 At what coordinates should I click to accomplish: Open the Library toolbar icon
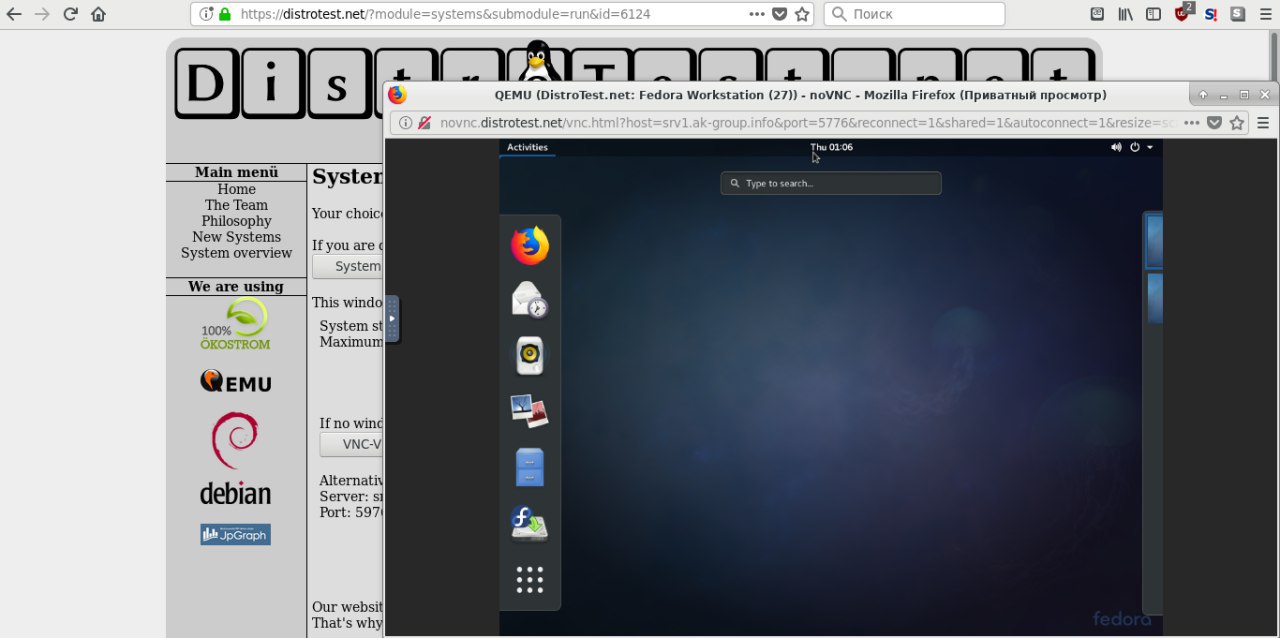(x=1125, y=14)
